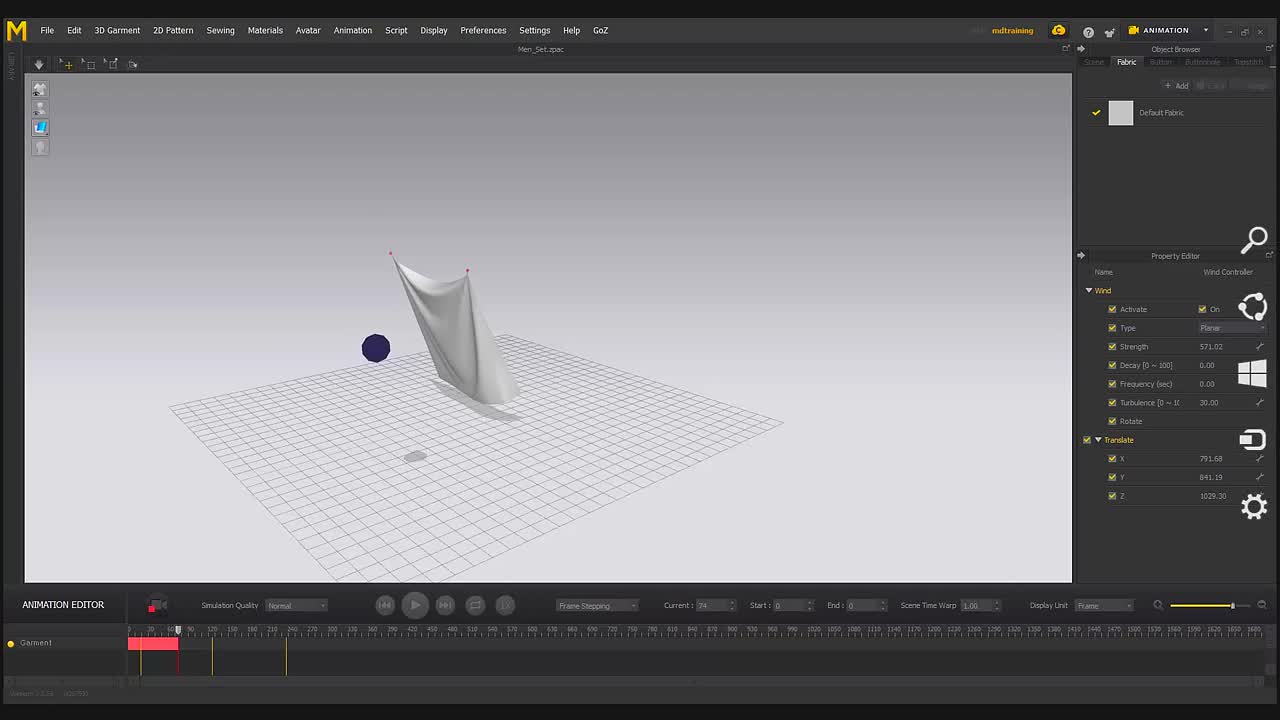Click the large magnifier search overlay icon
The image size is (1280, 720).
point(1254,240)
